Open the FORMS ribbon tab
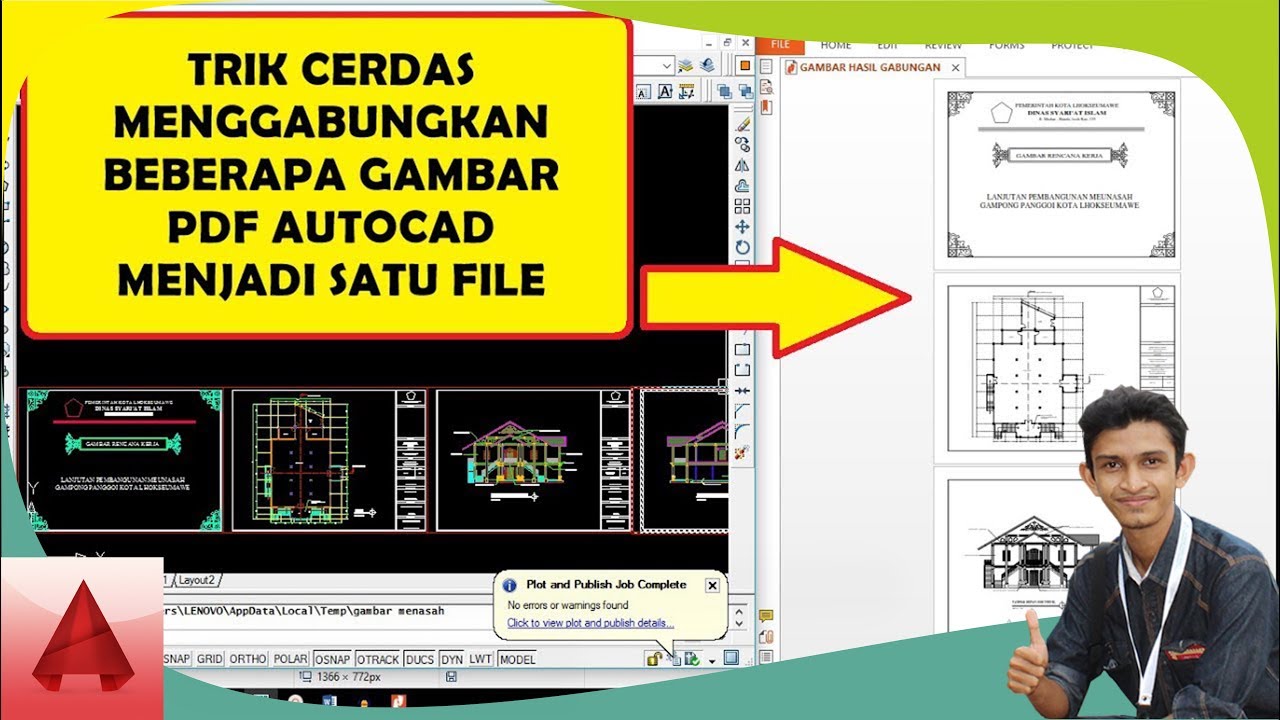Viewport: 1280px width, 720px height. (1006, 45)
